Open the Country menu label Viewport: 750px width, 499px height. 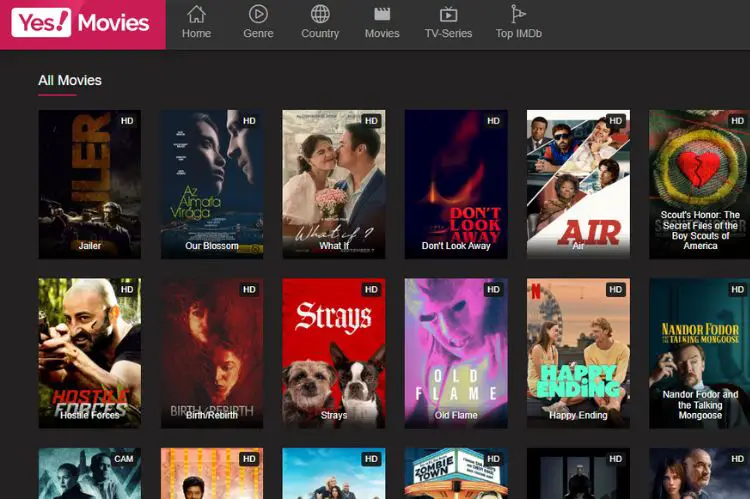320,33
